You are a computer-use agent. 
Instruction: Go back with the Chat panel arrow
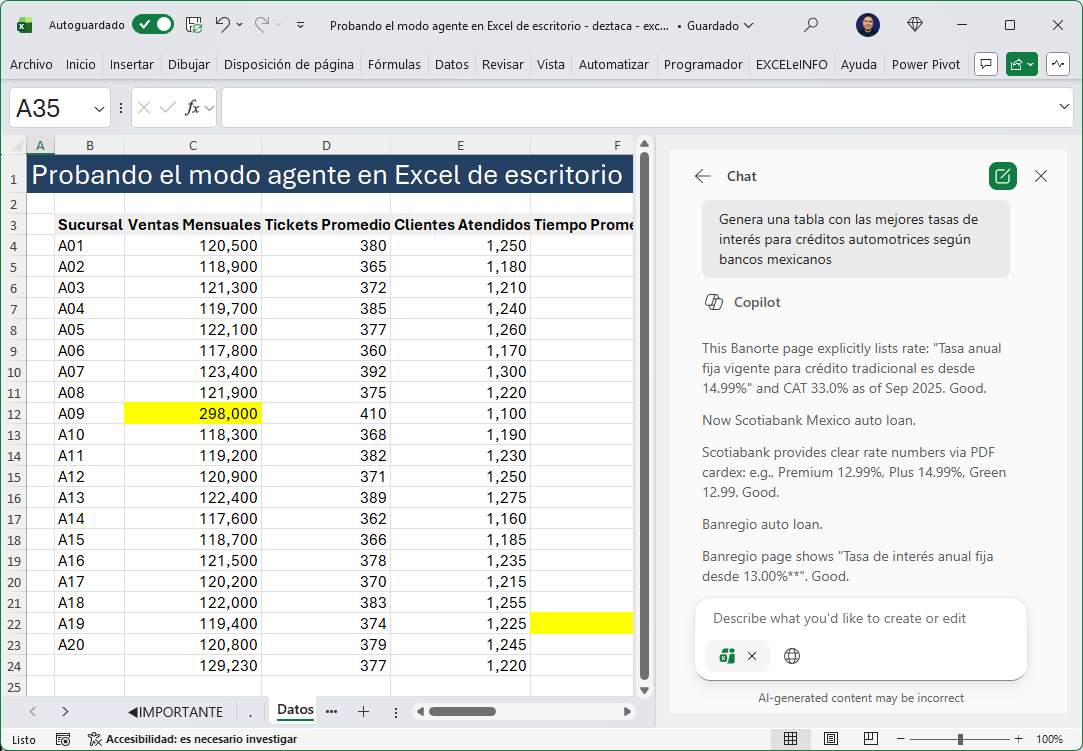click(702, 176)
